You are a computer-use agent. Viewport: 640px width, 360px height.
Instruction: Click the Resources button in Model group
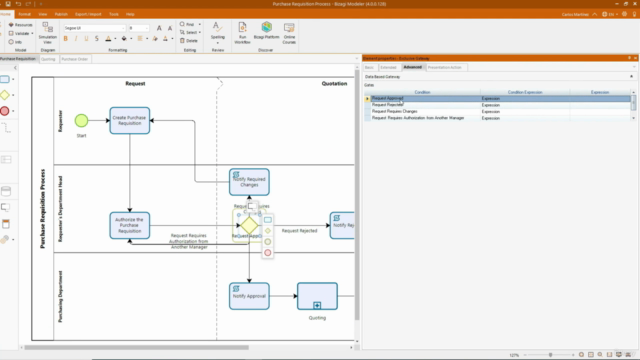pyautogui.click(x=20, y=25)
